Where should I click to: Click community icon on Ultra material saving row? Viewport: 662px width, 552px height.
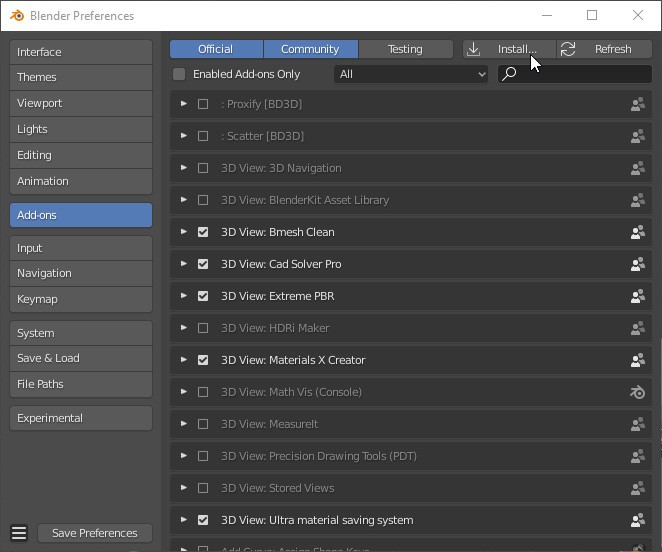point(638,520)
